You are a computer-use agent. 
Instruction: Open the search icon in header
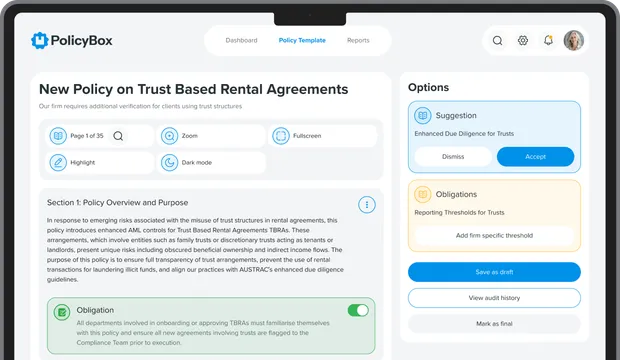(497, 40)
